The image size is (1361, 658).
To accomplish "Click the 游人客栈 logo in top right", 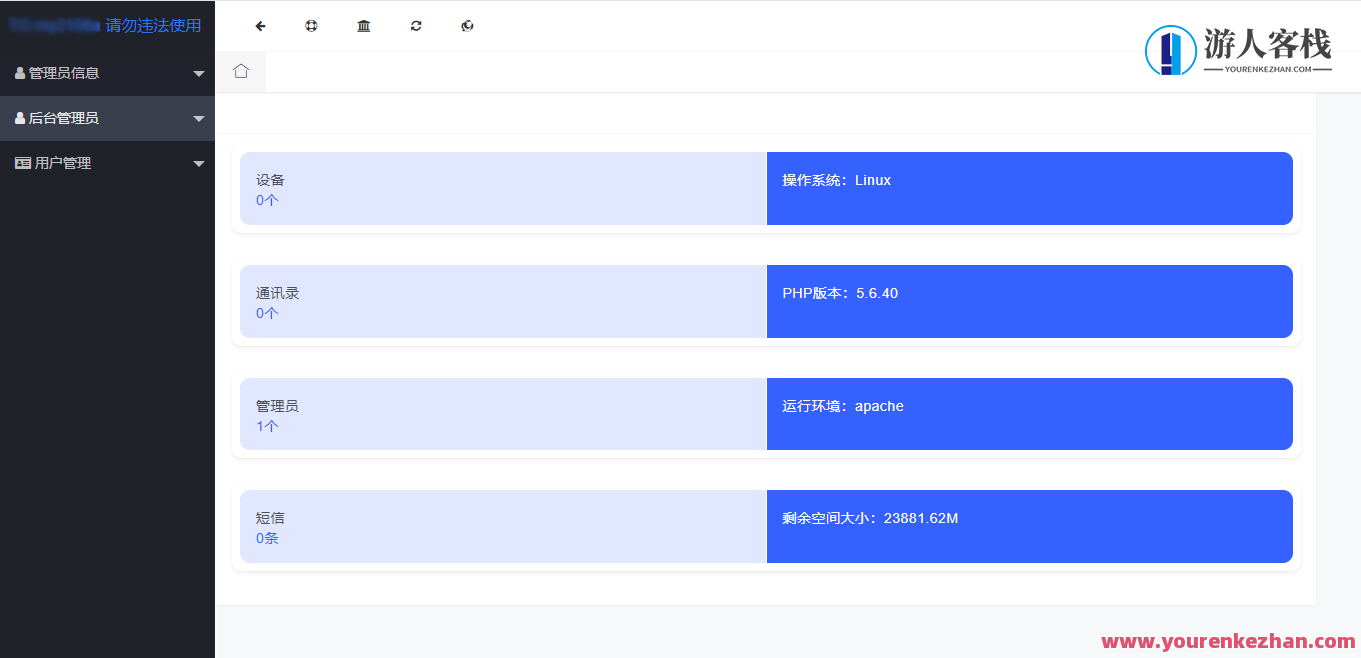I will [x=1240, y=48].
